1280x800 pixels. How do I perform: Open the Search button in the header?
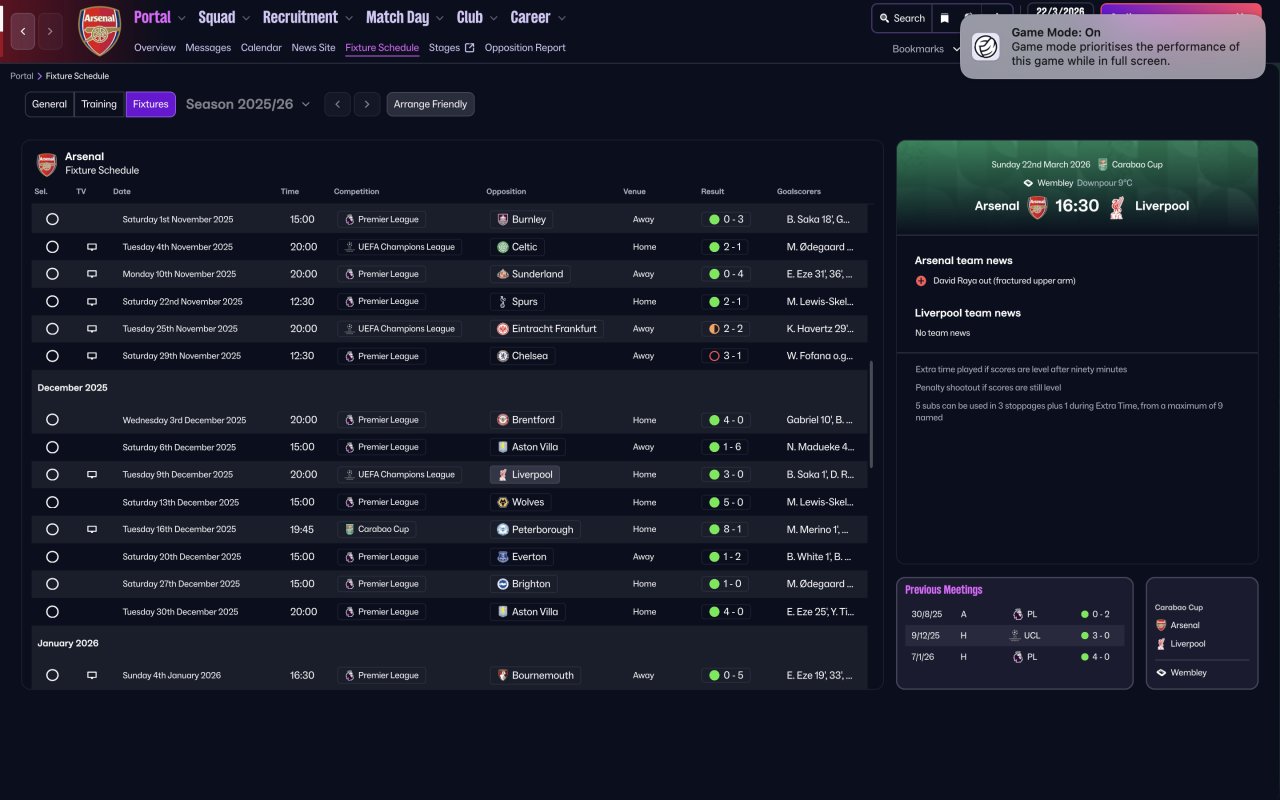[x=902, y=18]
